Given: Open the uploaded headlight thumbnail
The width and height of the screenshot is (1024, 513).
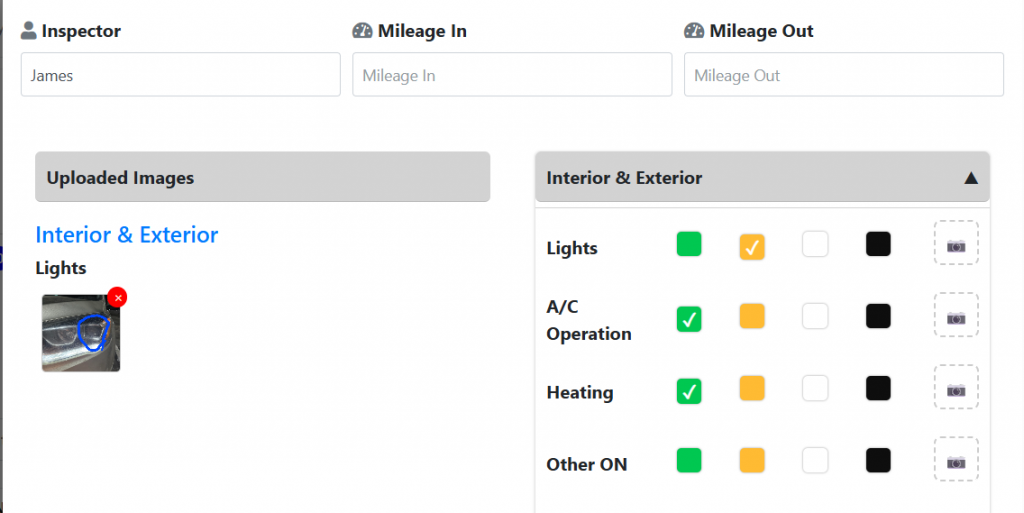Looking at the screenshot, I should [x=80, y=334].
